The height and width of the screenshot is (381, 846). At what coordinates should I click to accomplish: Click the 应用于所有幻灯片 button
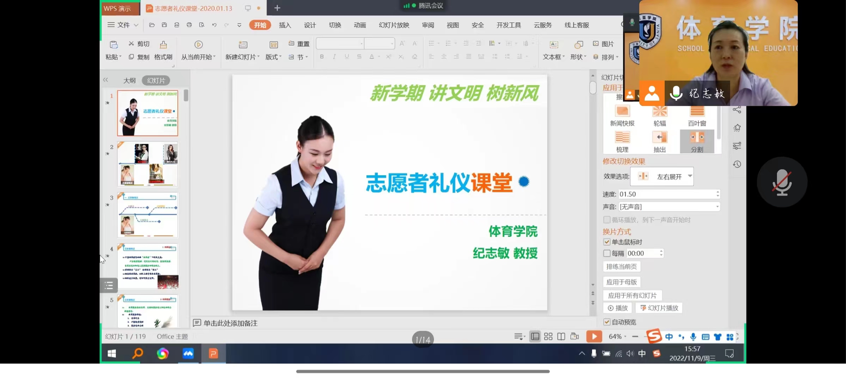tap(632, 296)
